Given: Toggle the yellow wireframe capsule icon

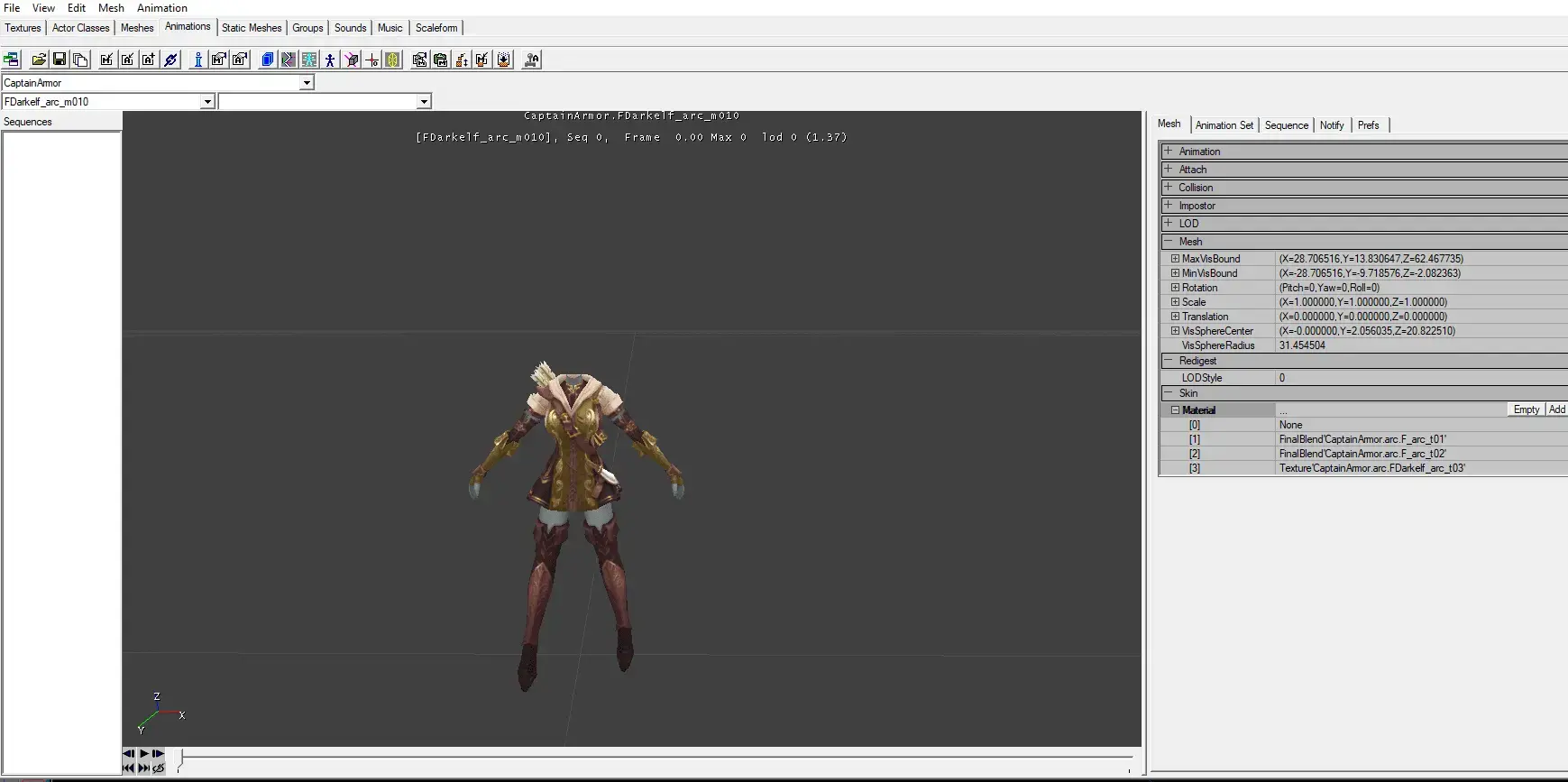Looking at the screenshot, I should tap(393, 60).
